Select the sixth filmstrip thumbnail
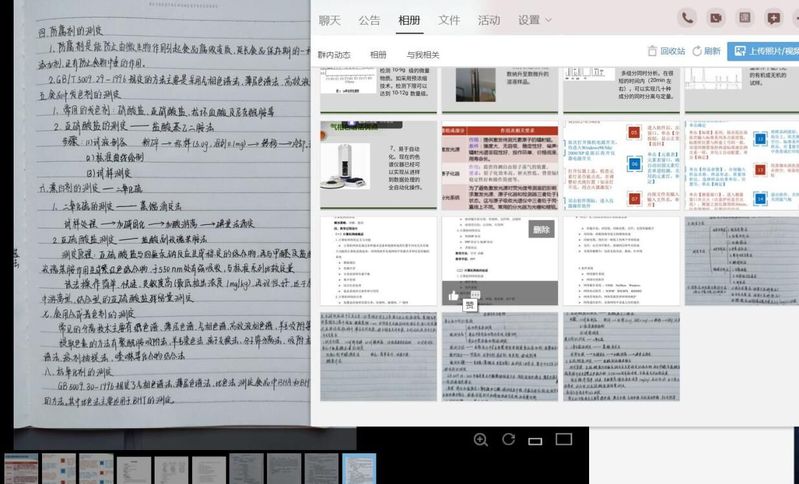The height and width of the screenshot is (484, 799). tap(209, 470)
